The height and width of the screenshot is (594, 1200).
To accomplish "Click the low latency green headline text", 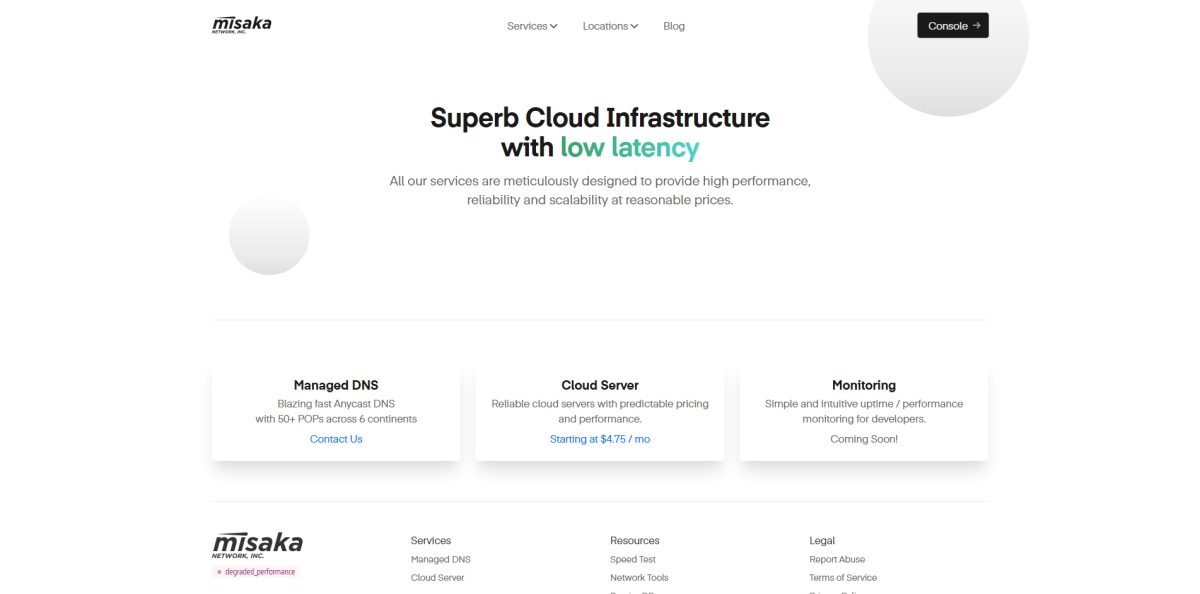I will (629, 148).
